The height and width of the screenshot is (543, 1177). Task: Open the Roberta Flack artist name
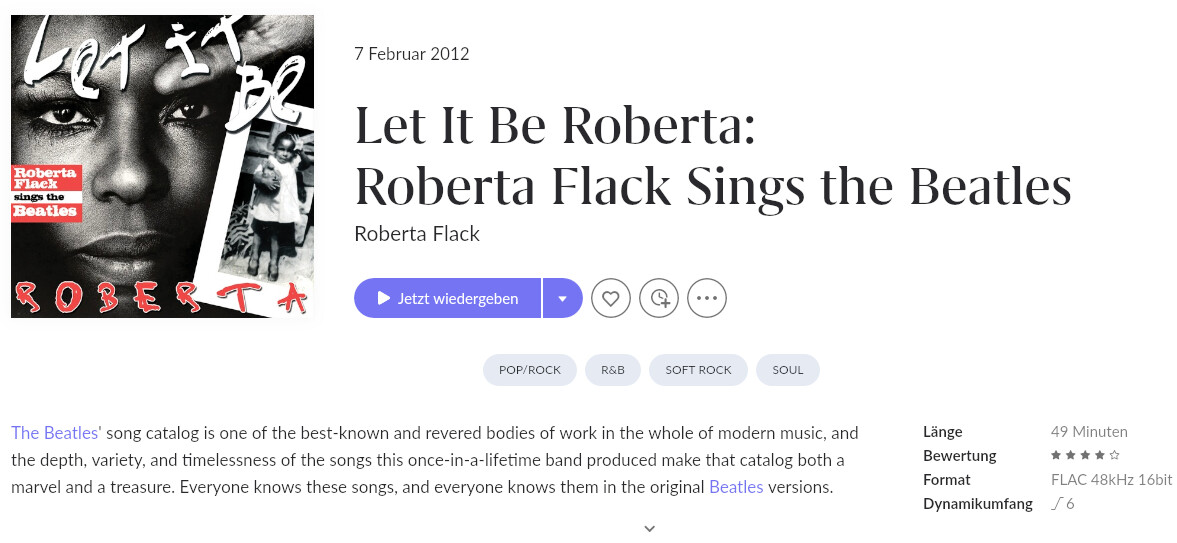(417, 234)
